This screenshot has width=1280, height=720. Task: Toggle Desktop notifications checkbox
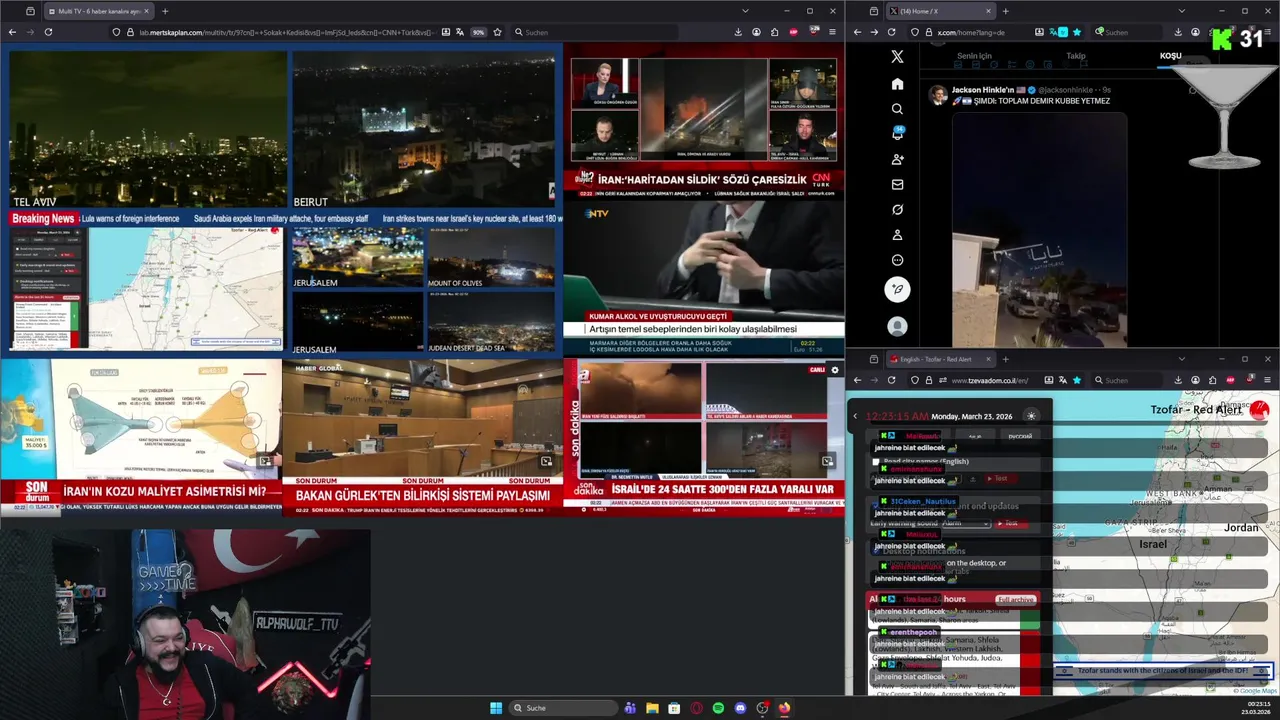coord(876,551)
